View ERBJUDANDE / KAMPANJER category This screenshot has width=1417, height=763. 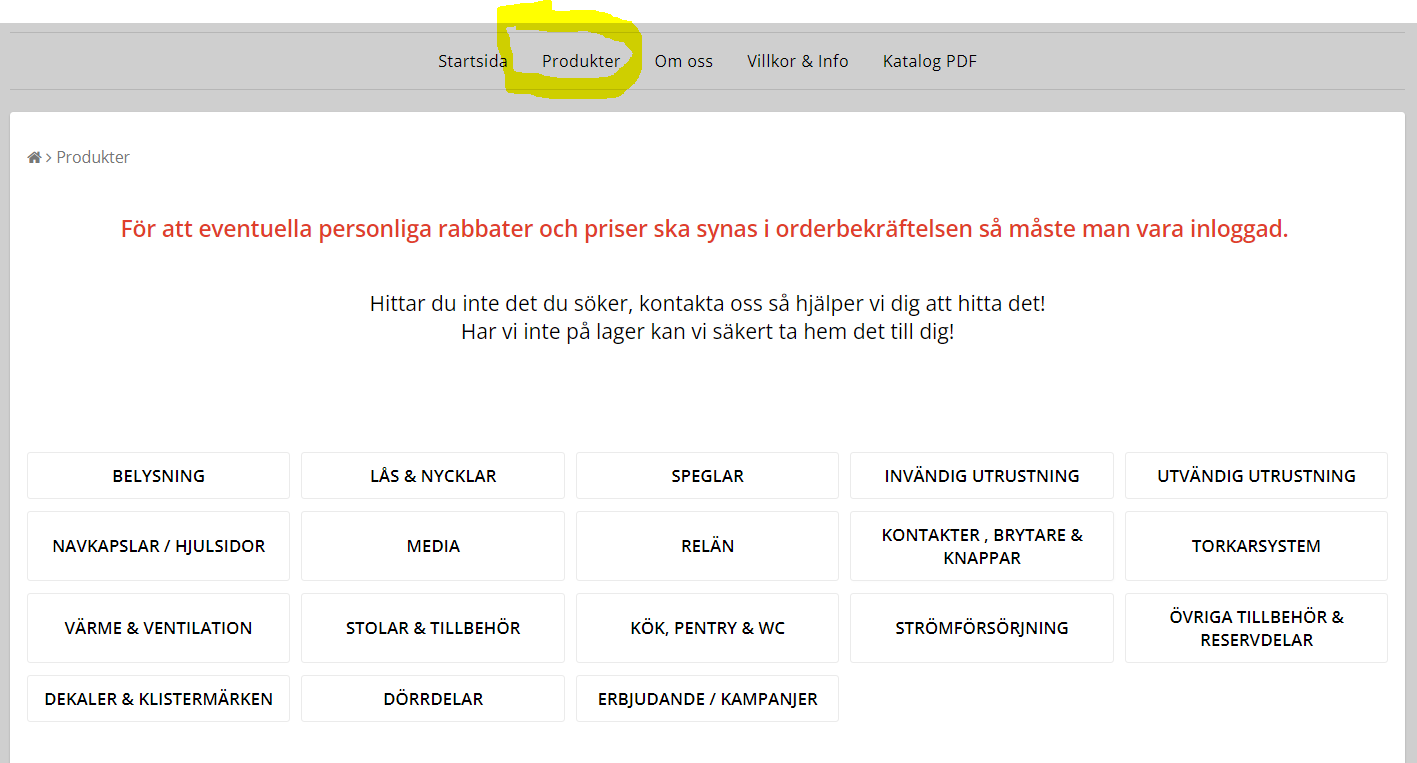(x=707, y=699)
